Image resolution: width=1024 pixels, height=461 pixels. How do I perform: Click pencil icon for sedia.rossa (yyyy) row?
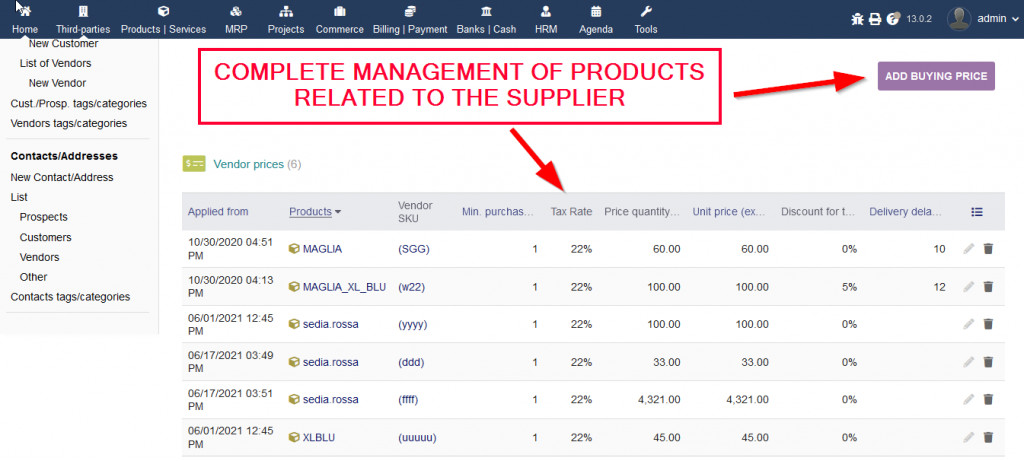tap(968, 324)
